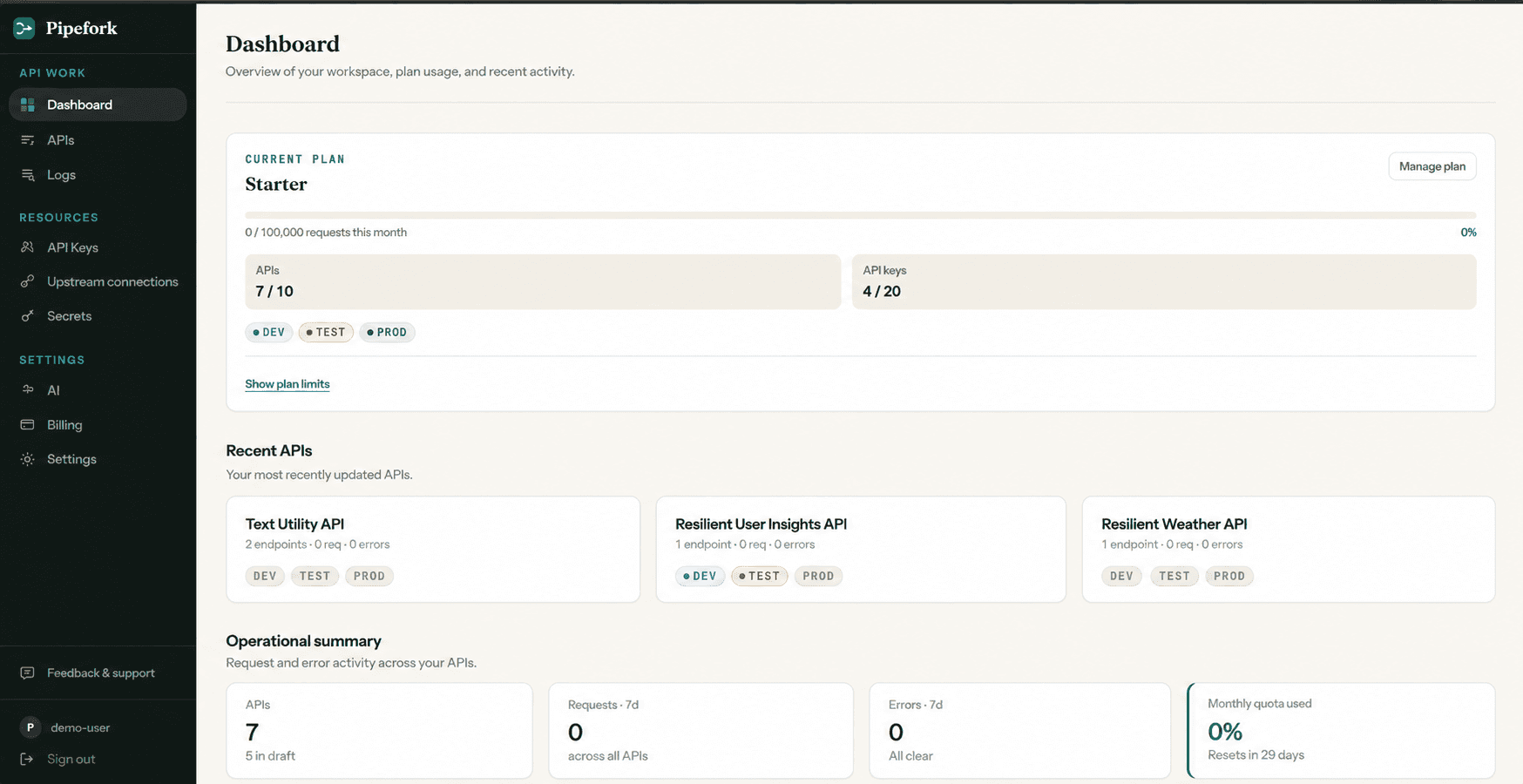Image resolution: width=1523 pixels, height=784 pixels.
Task: Select the DEV badge under Current Plan
Action: point(269,332)
